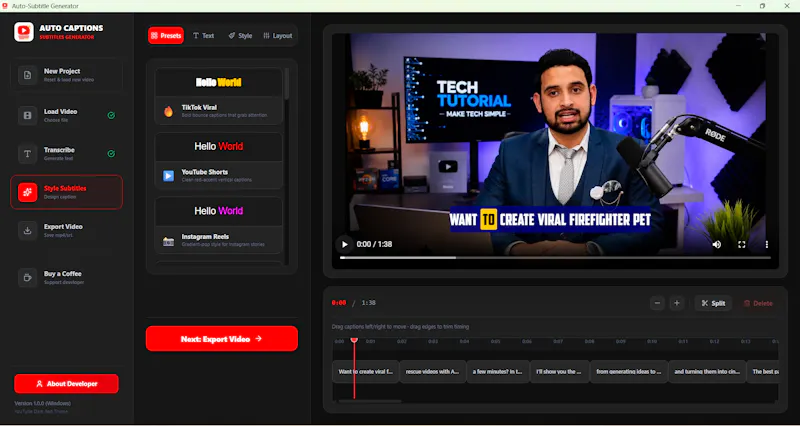Open the Presets tab
Screen dimensions: 800x426
click(x=166, y=36)
